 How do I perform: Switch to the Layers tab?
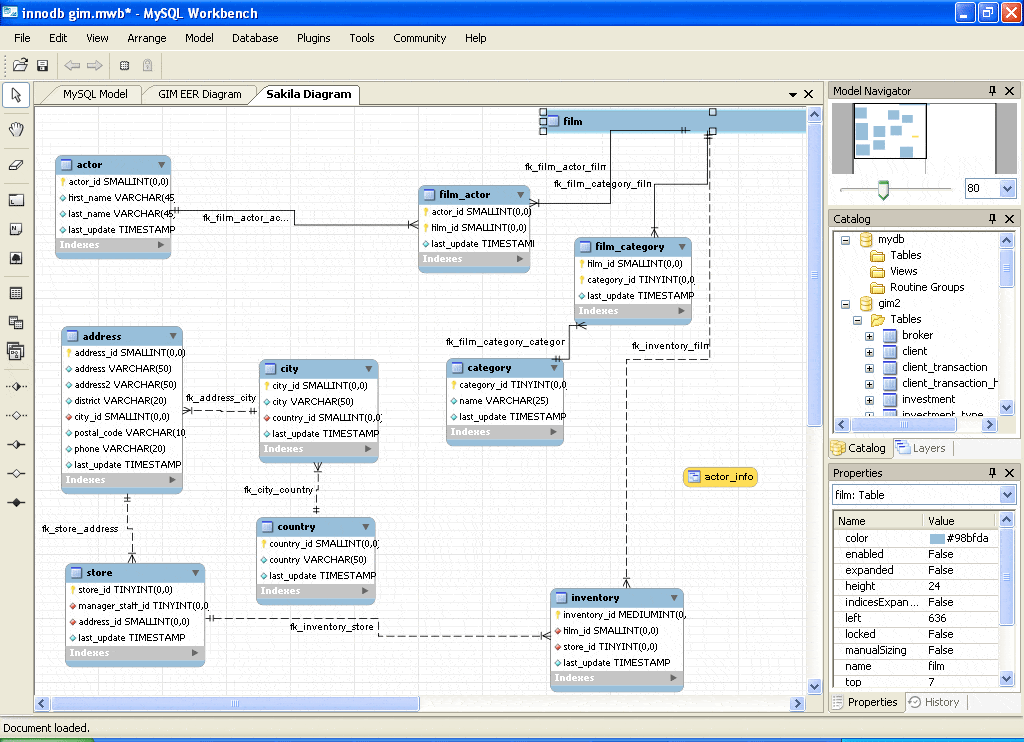[x=920, y=448]
